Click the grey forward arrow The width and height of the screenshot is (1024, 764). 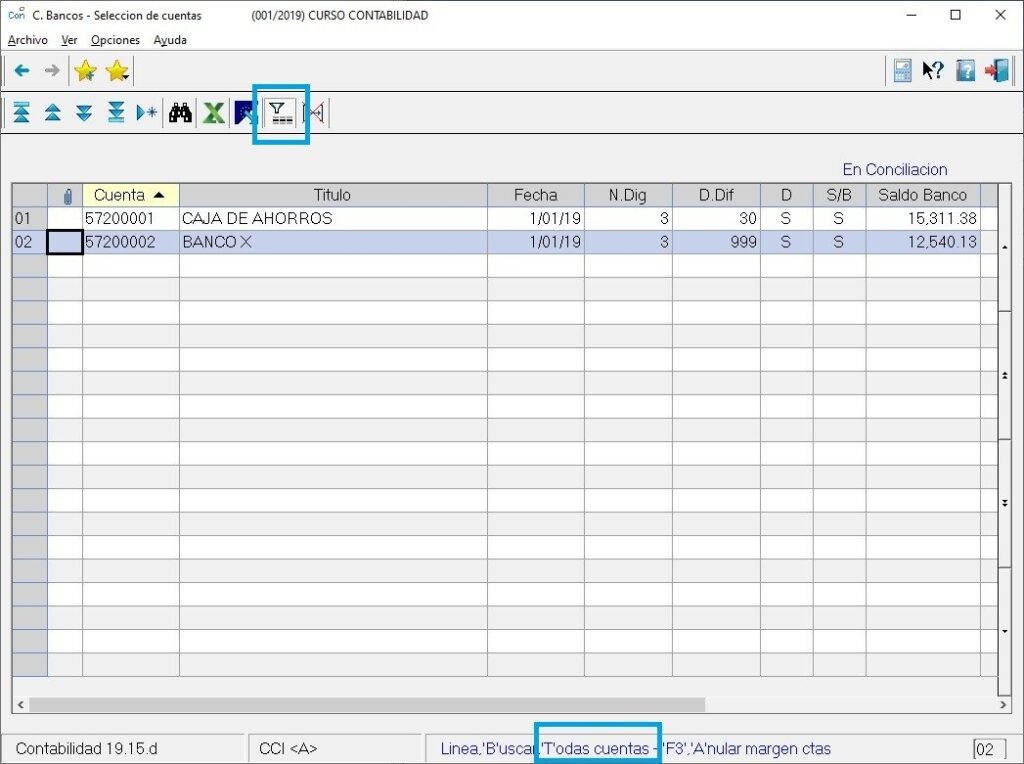click(x=52, y=71)
